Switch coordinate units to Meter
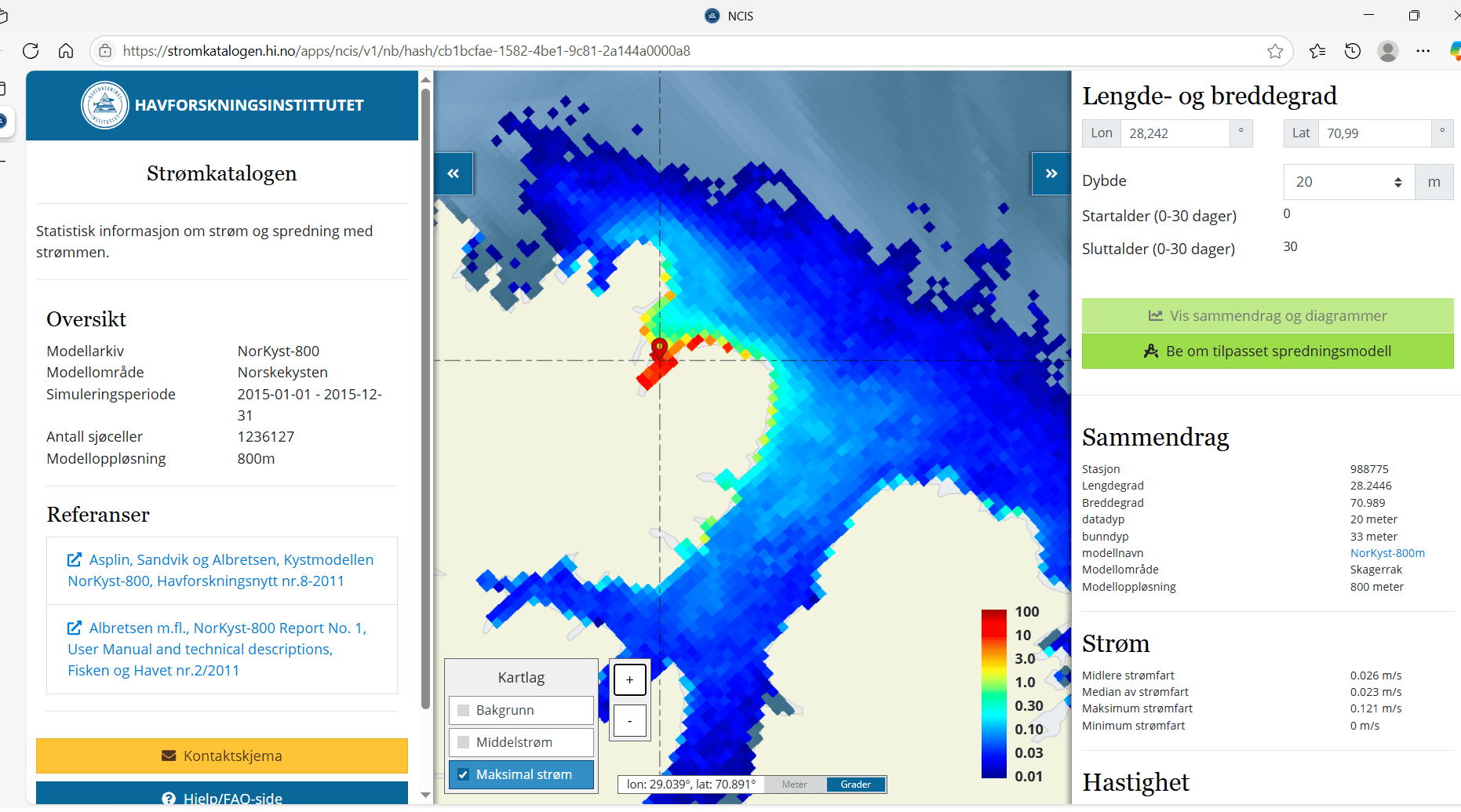The height and width of the screenshot is (812, 1461). point(794,785)
